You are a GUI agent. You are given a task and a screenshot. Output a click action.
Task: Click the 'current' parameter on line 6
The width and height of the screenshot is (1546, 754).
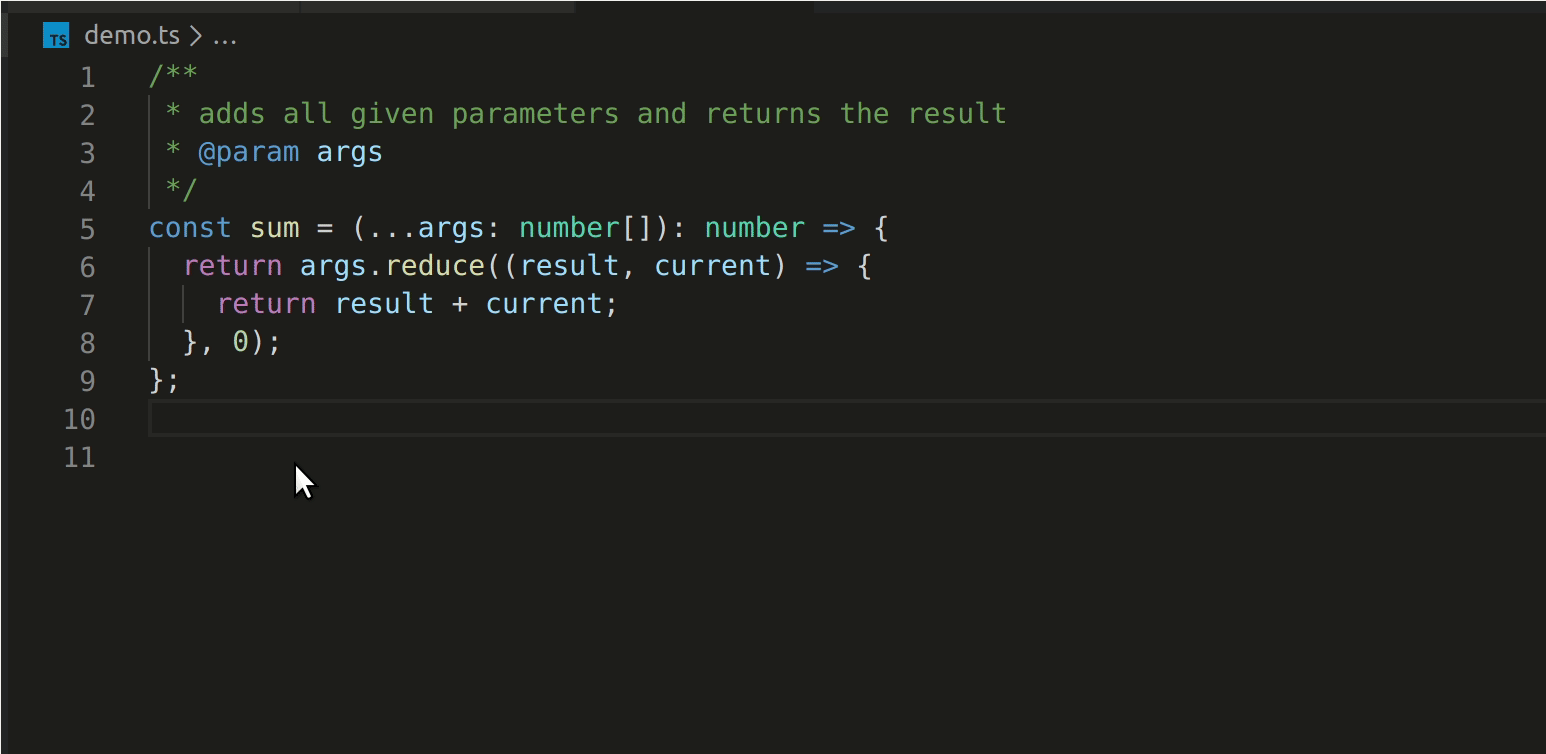click(713, 266)
